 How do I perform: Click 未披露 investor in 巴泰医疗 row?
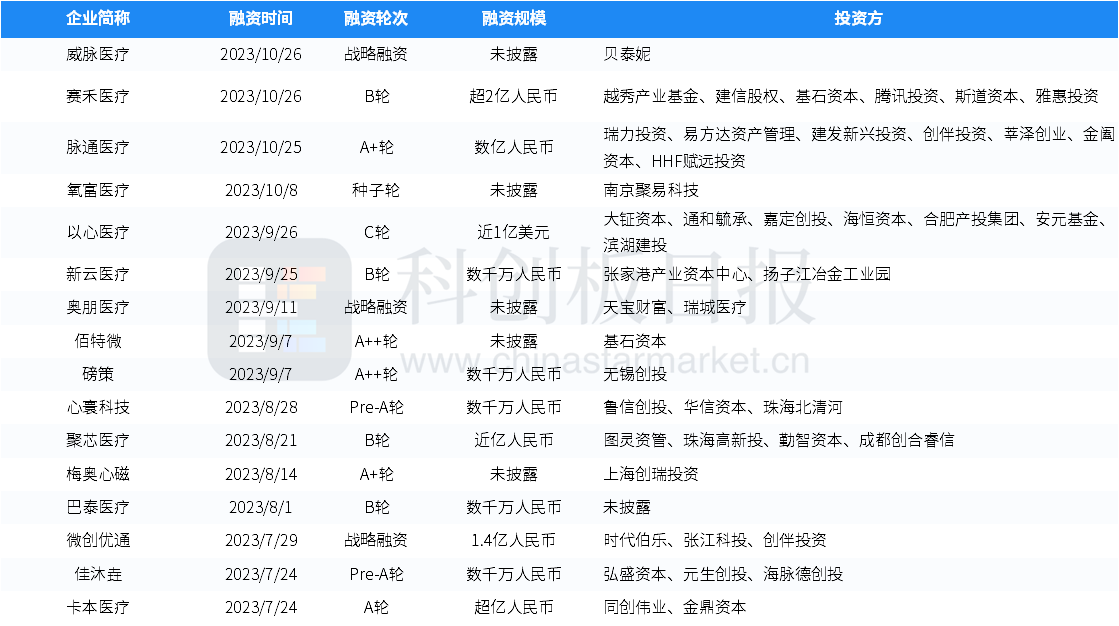pos(627,508)
